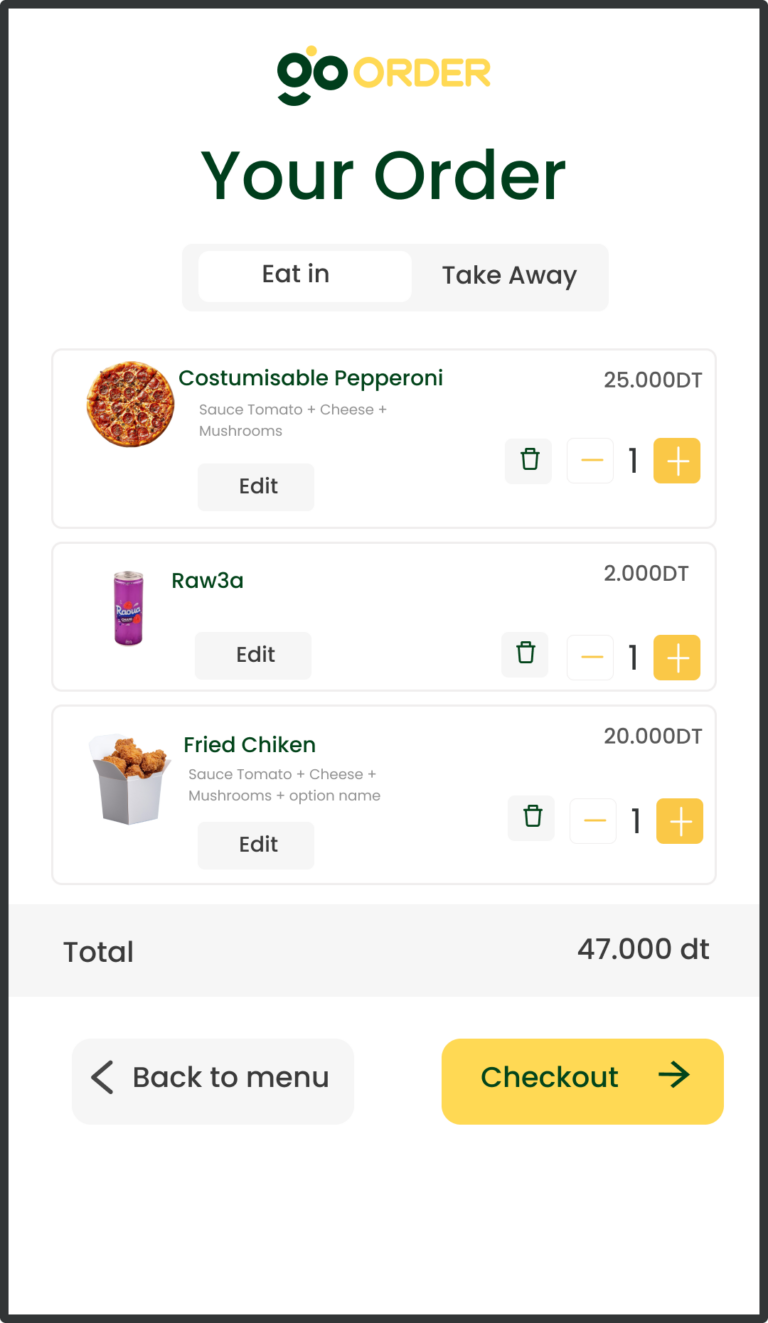Click the fried chicken box image

click(128, 778)
